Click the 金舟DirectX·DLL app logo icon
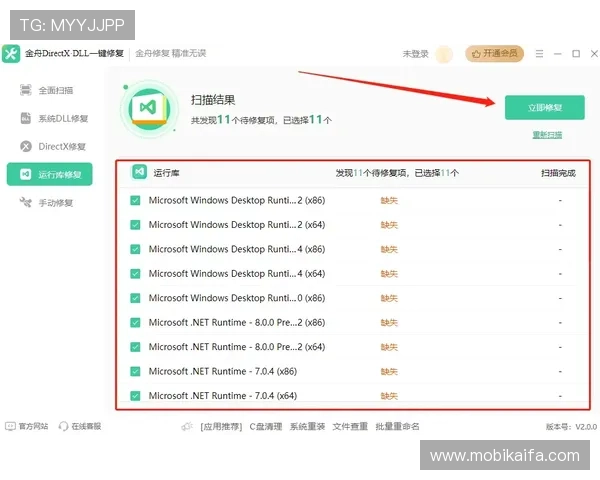Image resolution: width=600 pixels, height=480 pixels. [11, 53]
